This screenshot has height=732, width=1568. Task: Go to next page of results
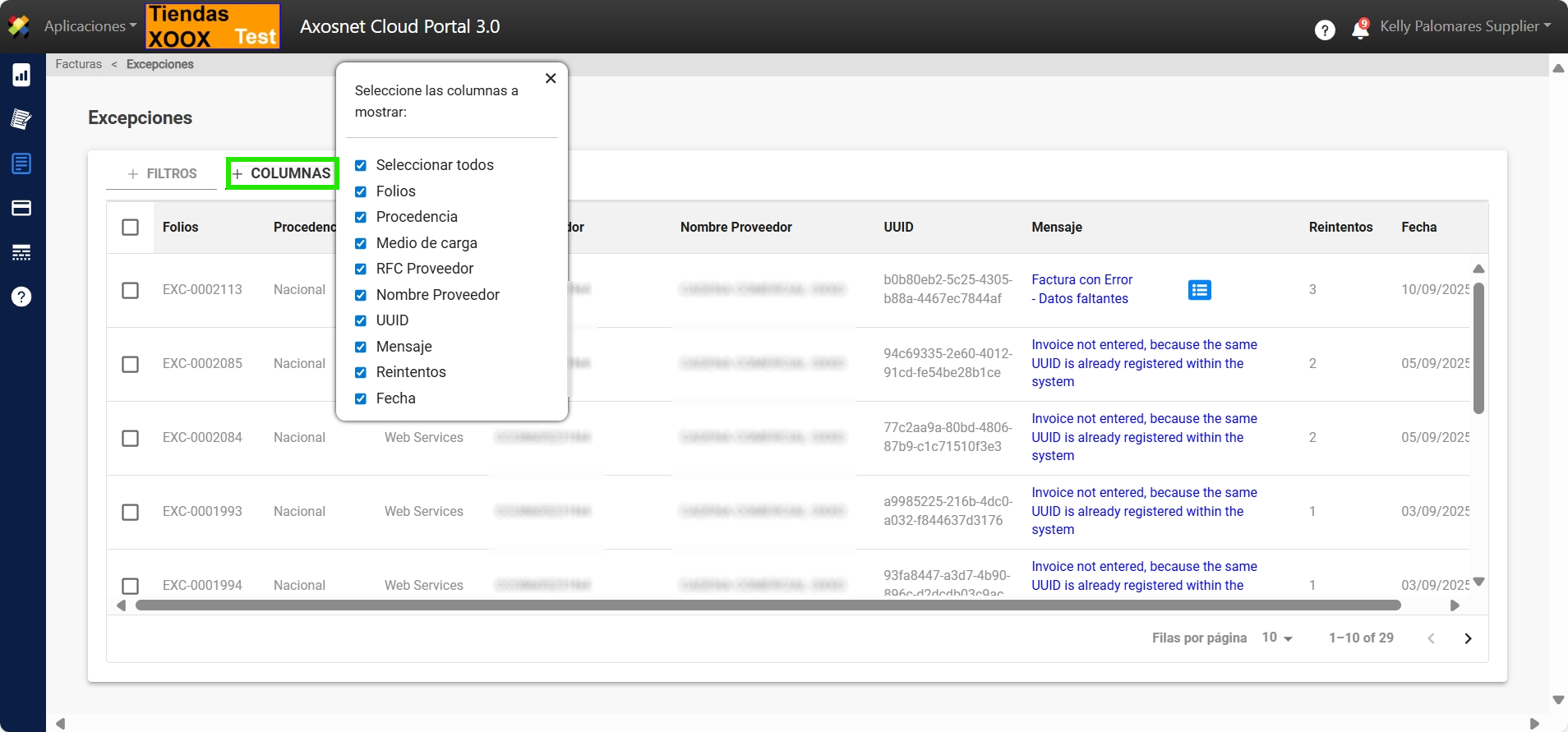point(1468,638)
